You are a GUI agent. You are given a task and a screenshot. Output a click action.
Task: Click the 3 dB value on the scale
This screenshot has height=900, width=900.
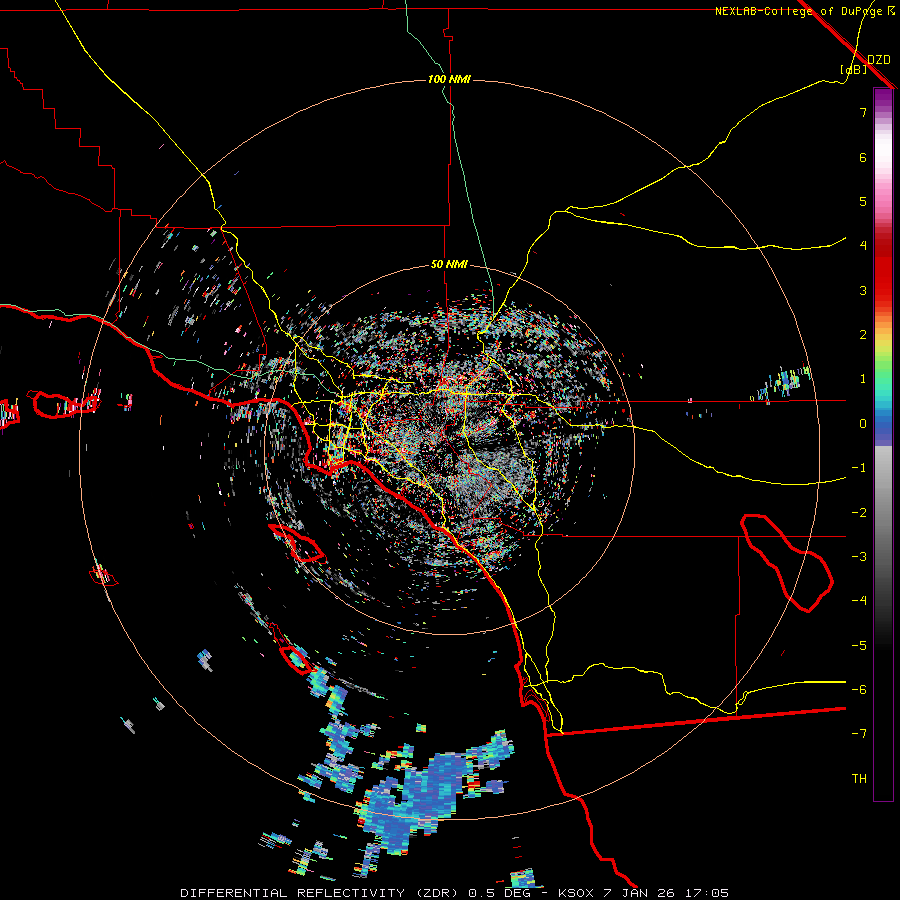click(x=863, y=290)
